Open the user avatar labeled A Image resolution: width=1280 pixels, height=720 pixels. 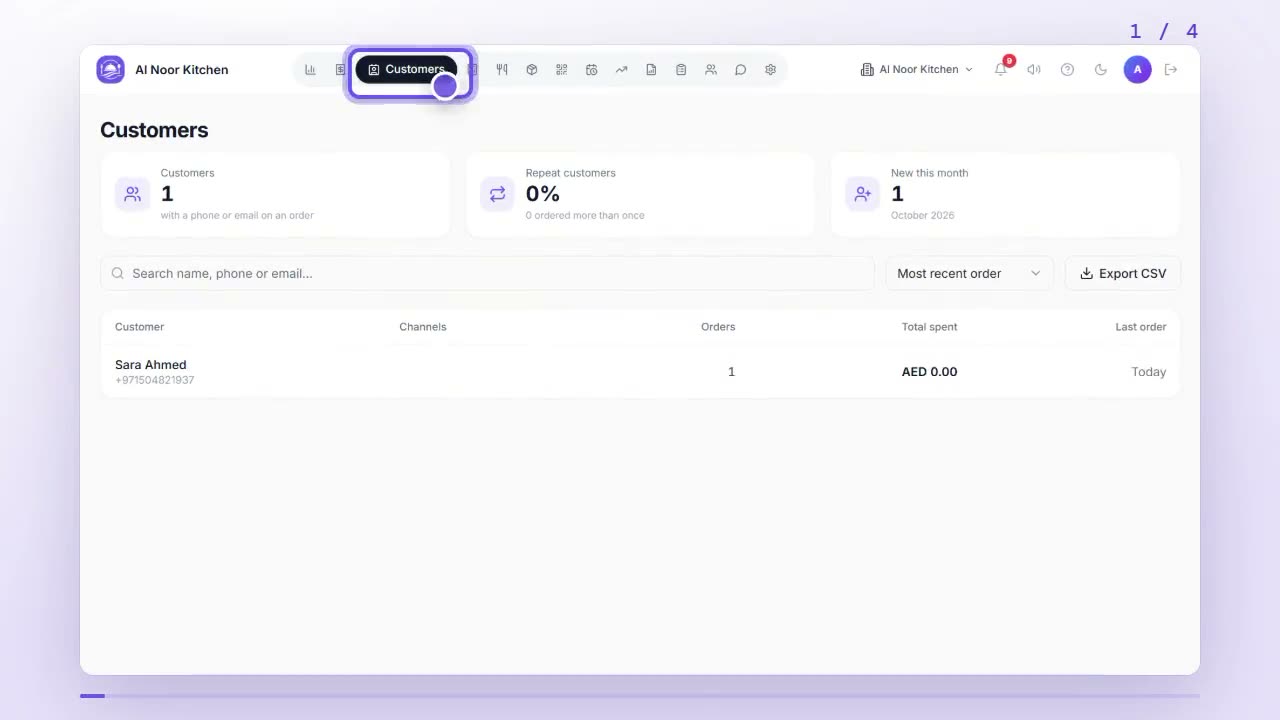tap(1137, 70)
